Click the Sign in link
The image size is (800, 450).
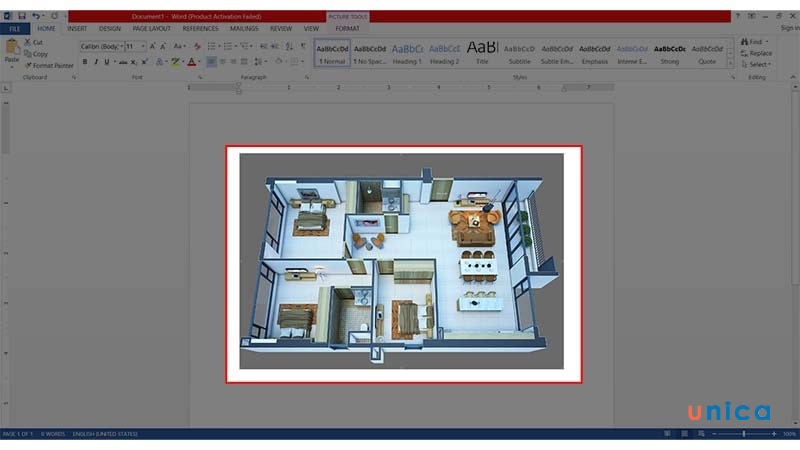(788, 28)
